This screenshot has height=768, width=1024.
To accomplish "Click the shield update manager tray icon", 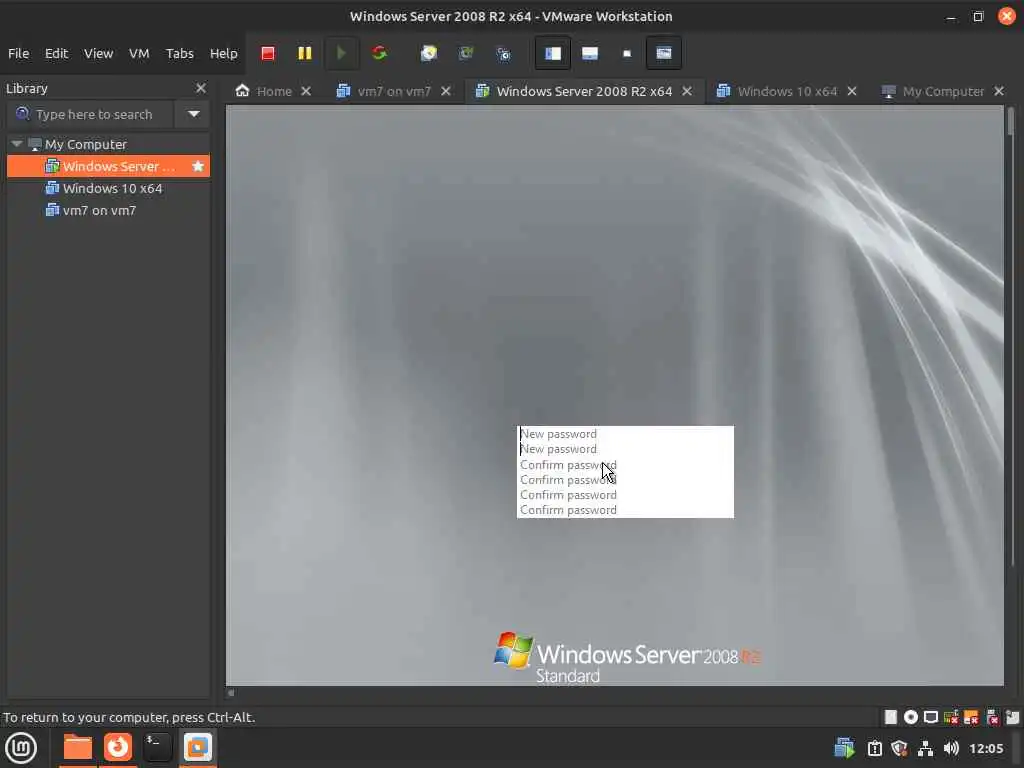I will coord(900,748).
